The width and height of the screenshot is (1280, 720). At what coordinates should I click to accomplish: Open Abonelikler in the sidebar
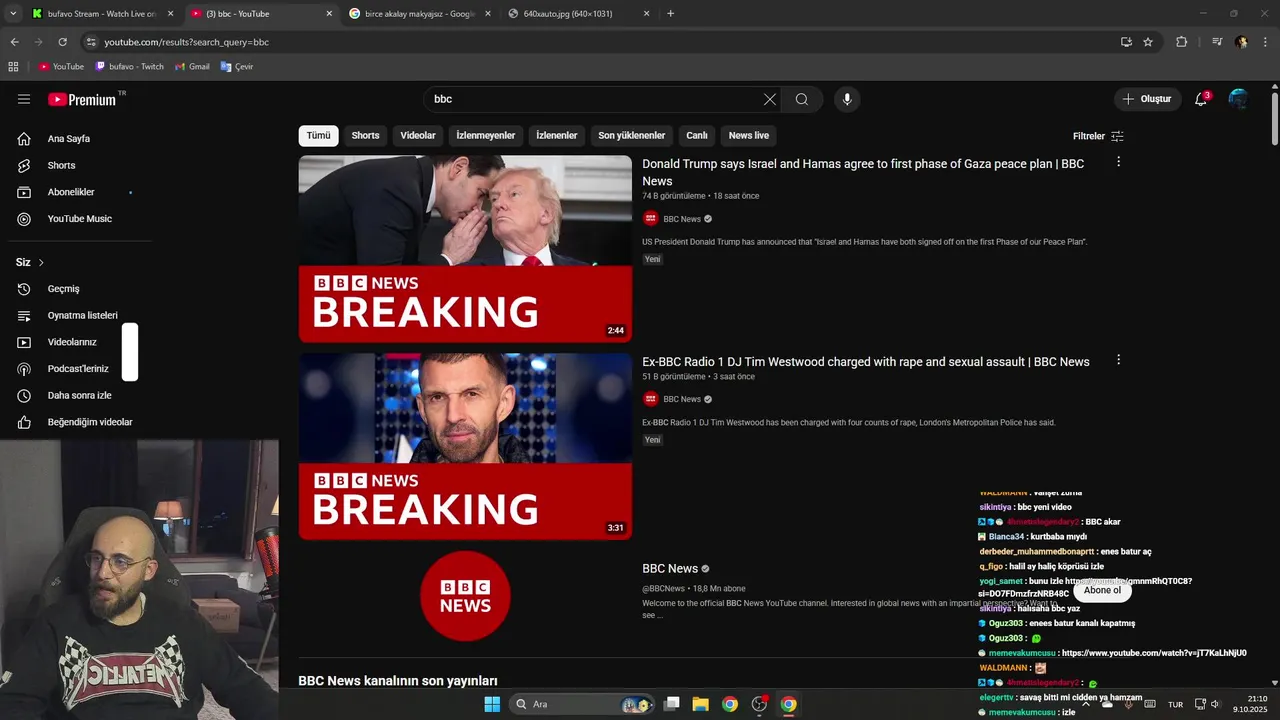(x=71, y=192)
